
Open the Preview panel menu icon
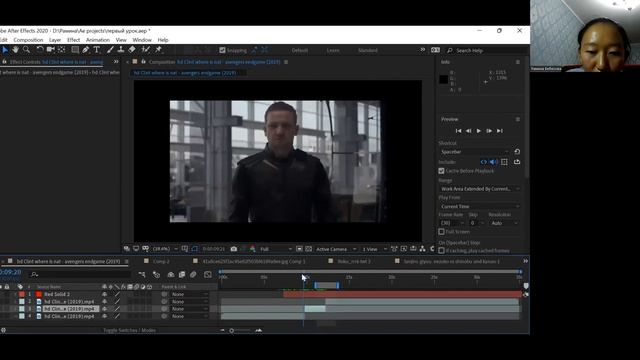tap(518, 119)
